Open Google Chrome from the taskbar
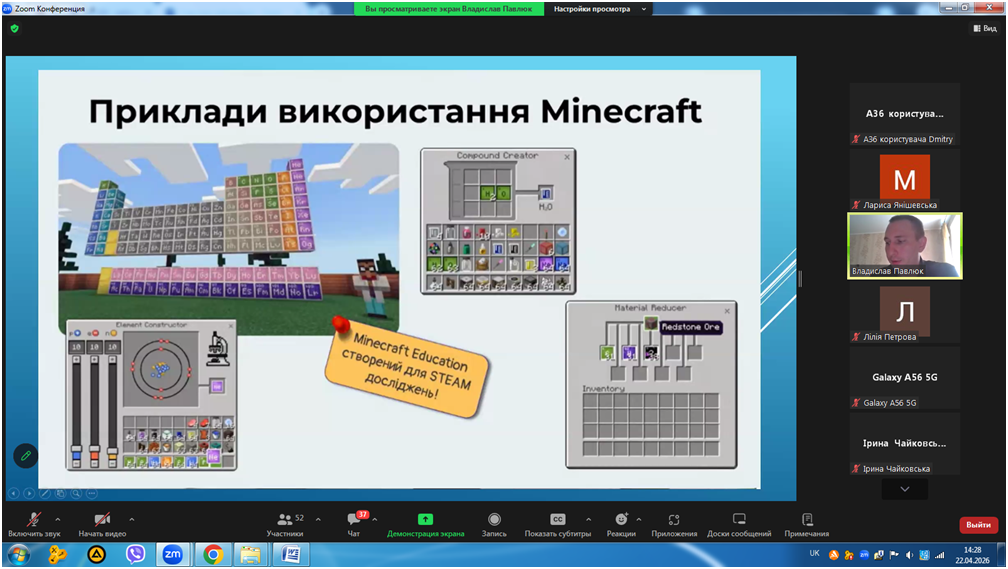Screen dimensions: 1008x569 [x=213, y=554]
